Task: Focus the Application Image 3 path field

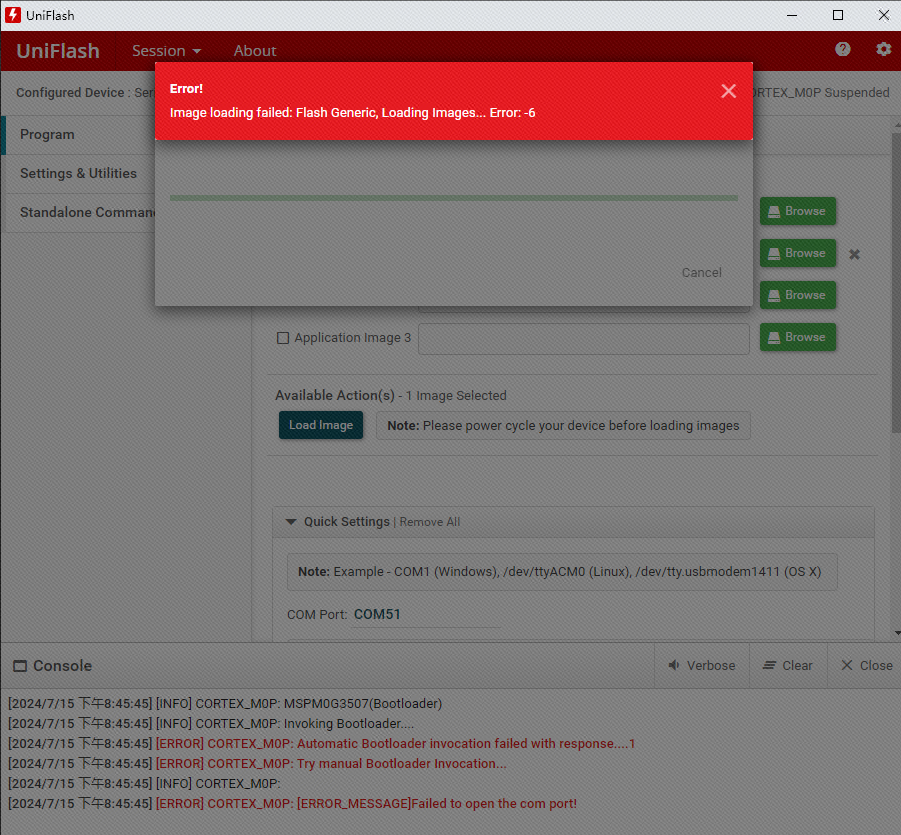Action: pos(583,338)
